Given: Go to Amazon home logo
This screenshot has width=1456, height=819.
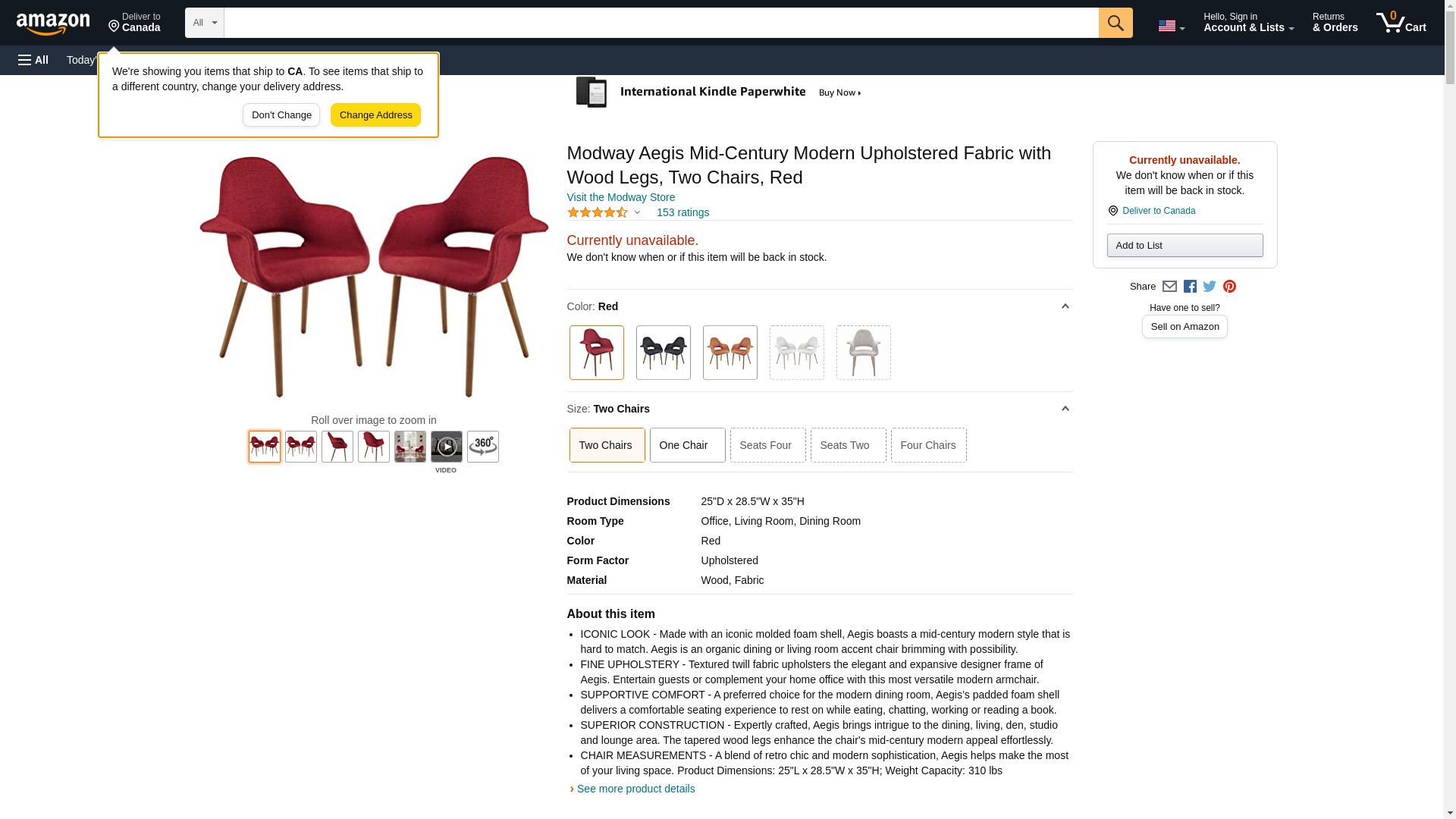Looking at the screenshot, I should [53, 24].
